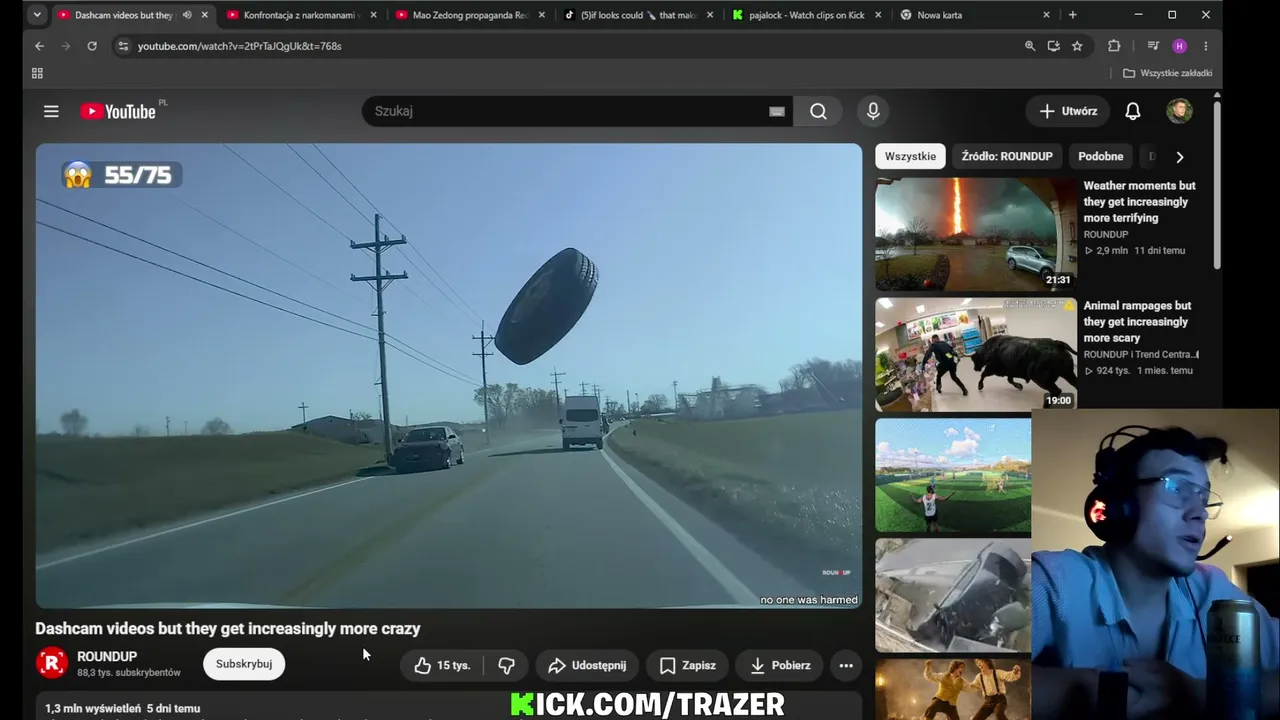Open the fire tornado weather video thumbnail
Image resolution: width=1280 pixels, height=720 pixels.
tap(976, 235)
